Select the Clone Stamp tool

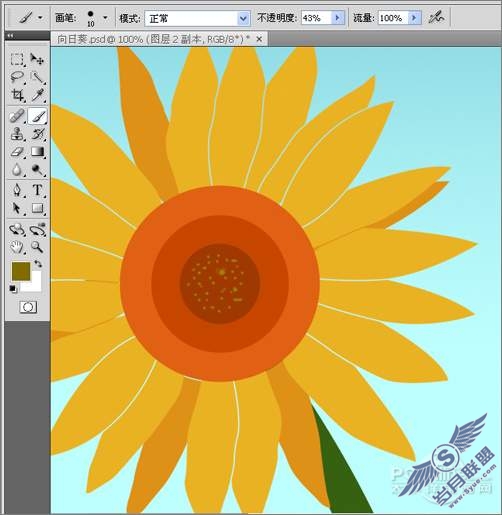[x=17, y=134]
